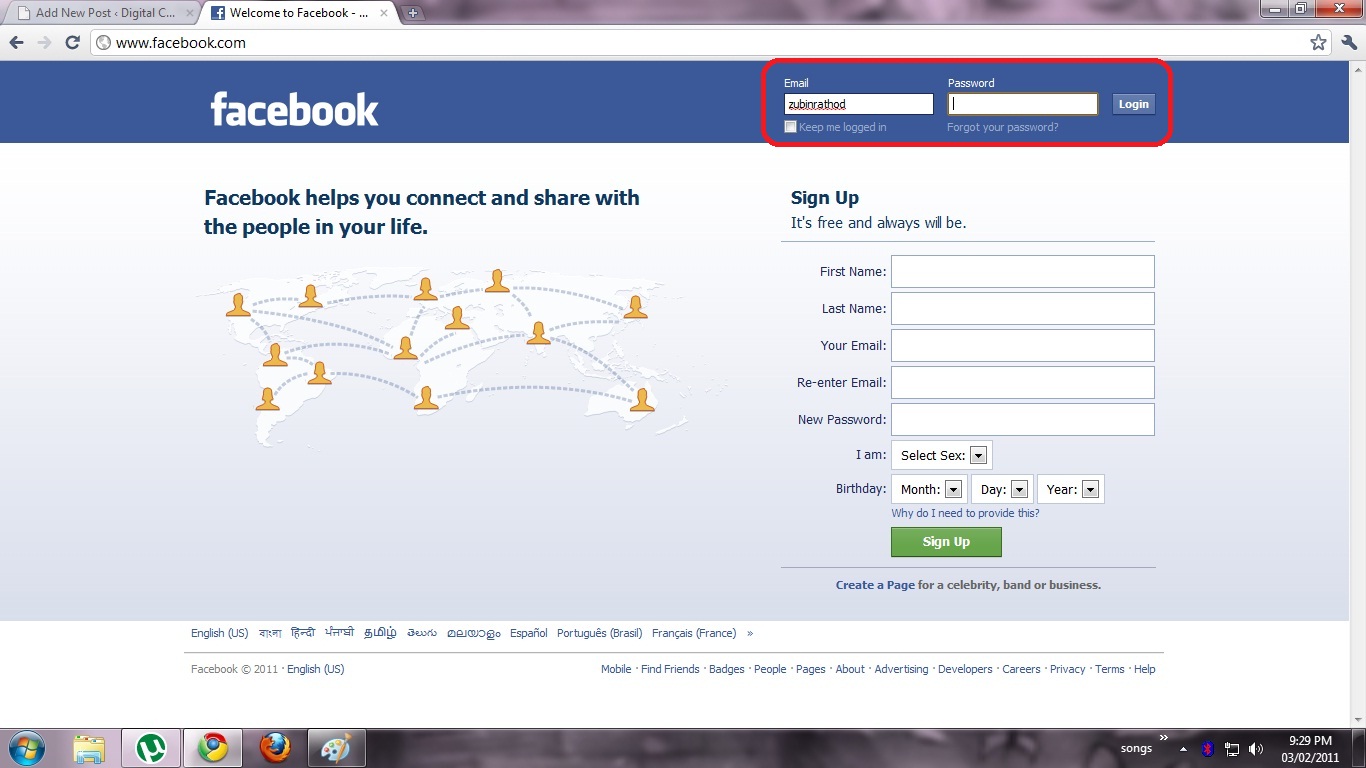Click the Re-enter Email field
Screen dimensions: 1366x768
pos(1023,382)
